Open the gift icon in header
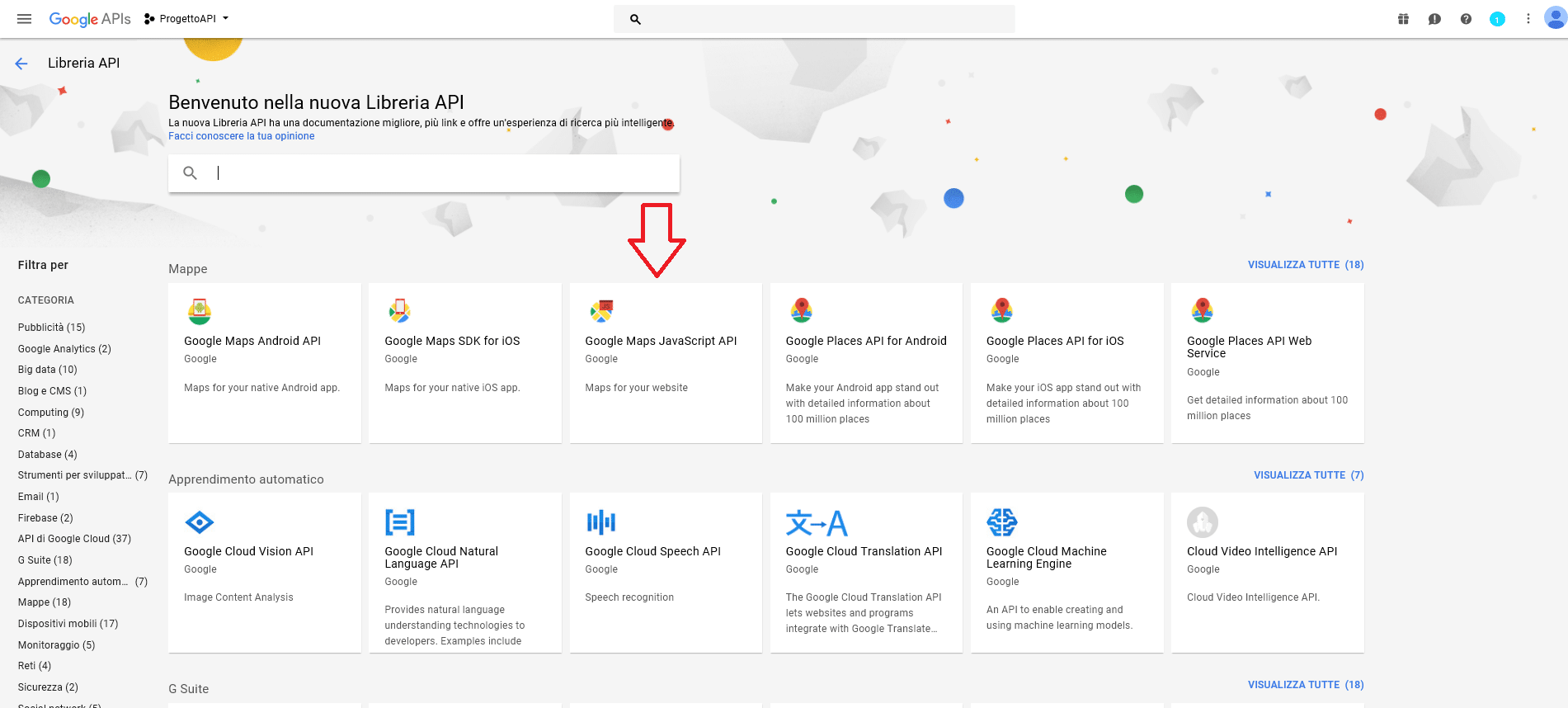Screen dimensions: 1568x708 point(1403,19)
